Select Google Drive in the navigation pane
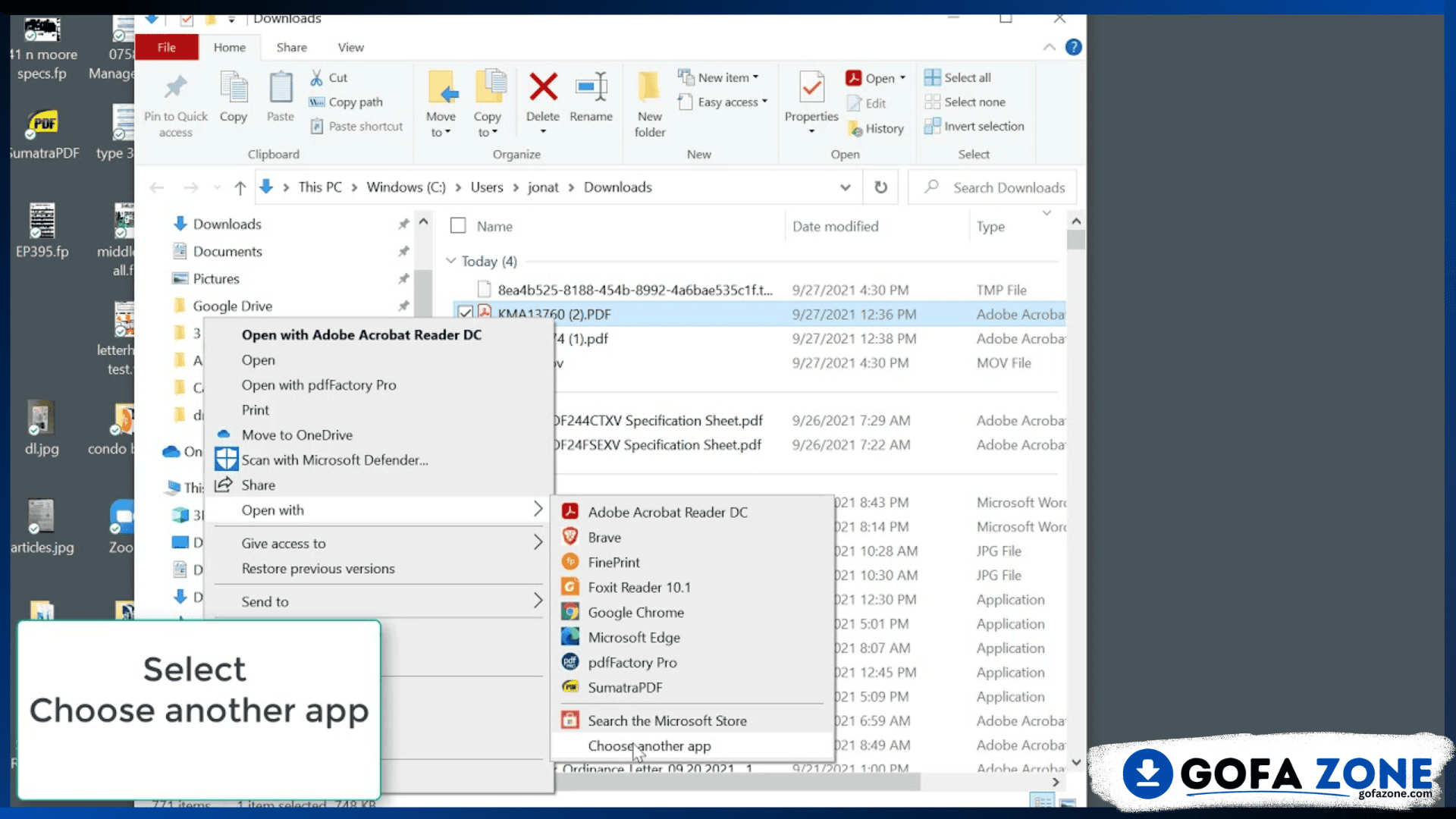1456x819 pixels. click(232, 306)
